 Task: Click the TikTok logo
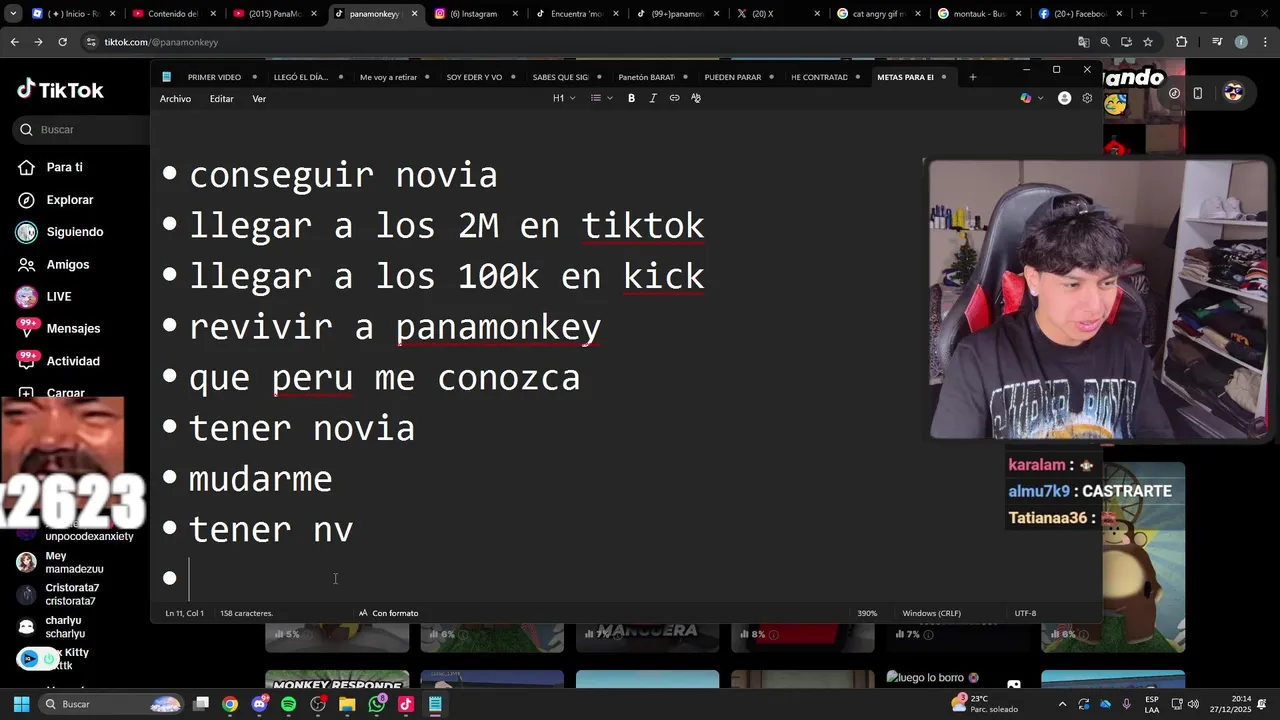coord(60,90)
